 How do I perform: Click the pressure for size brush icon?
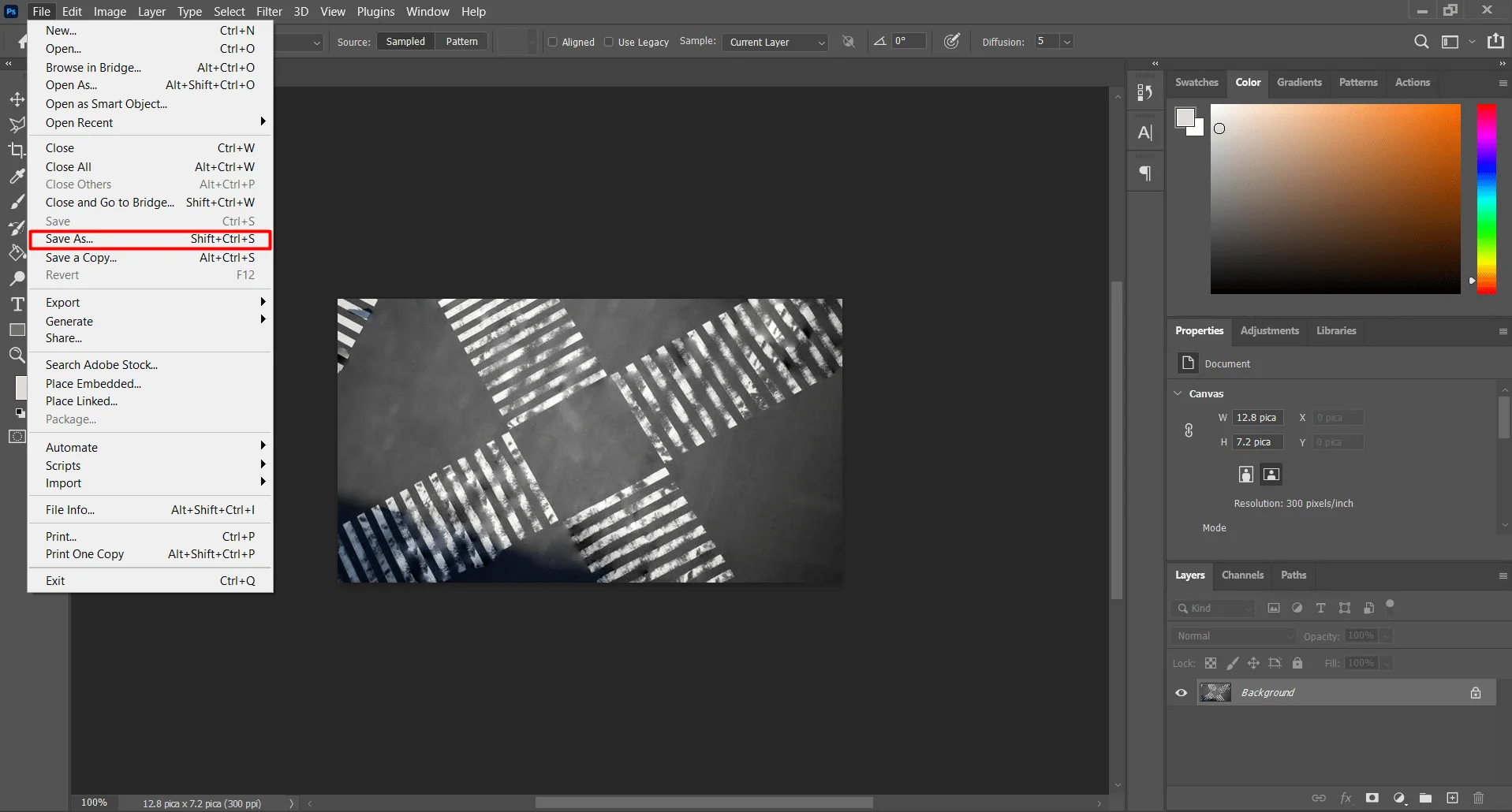tap(952, 41)
